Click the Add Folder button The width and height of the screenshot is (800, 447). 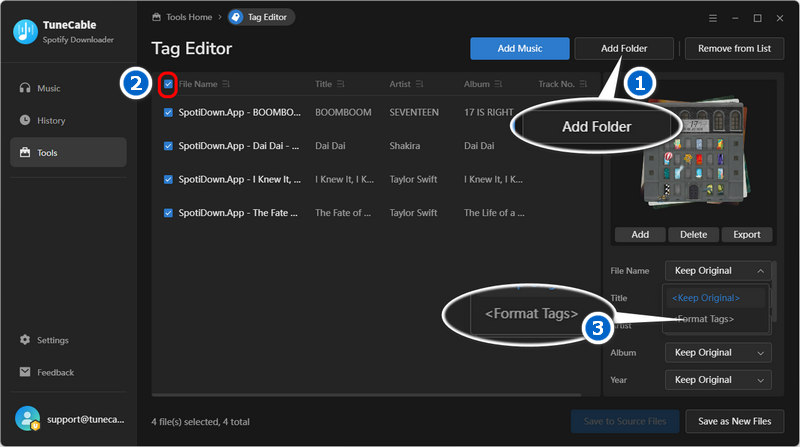click(623, 48)
